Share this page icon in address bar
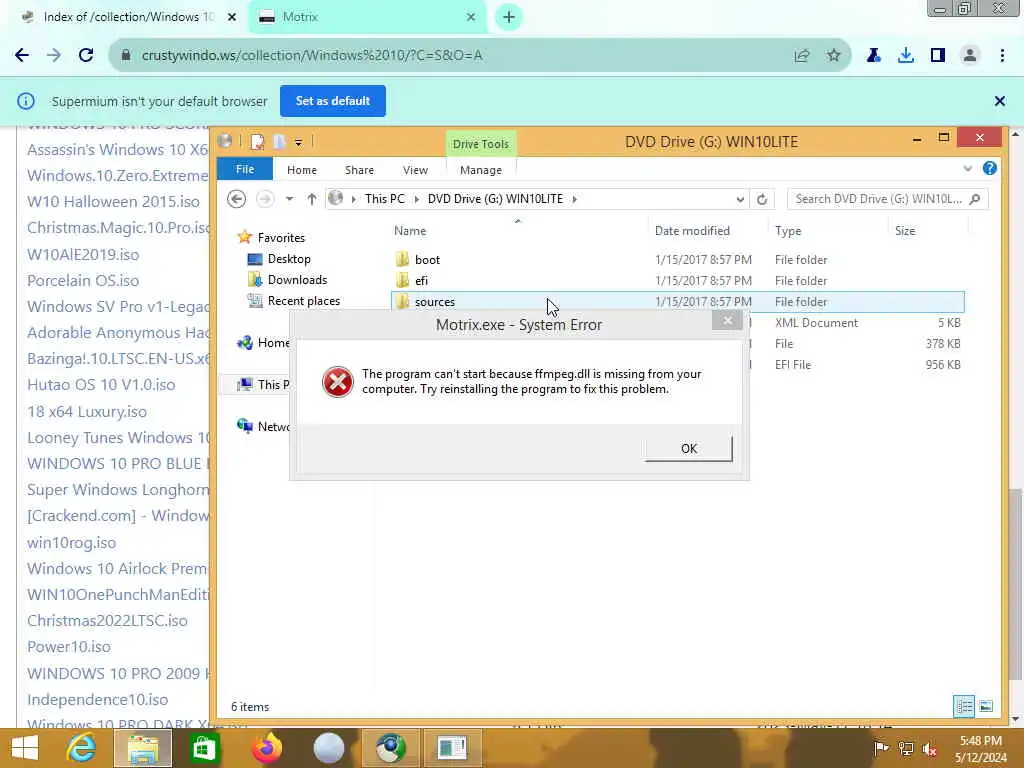This screenshot has width=1024, height=768. 801,56
